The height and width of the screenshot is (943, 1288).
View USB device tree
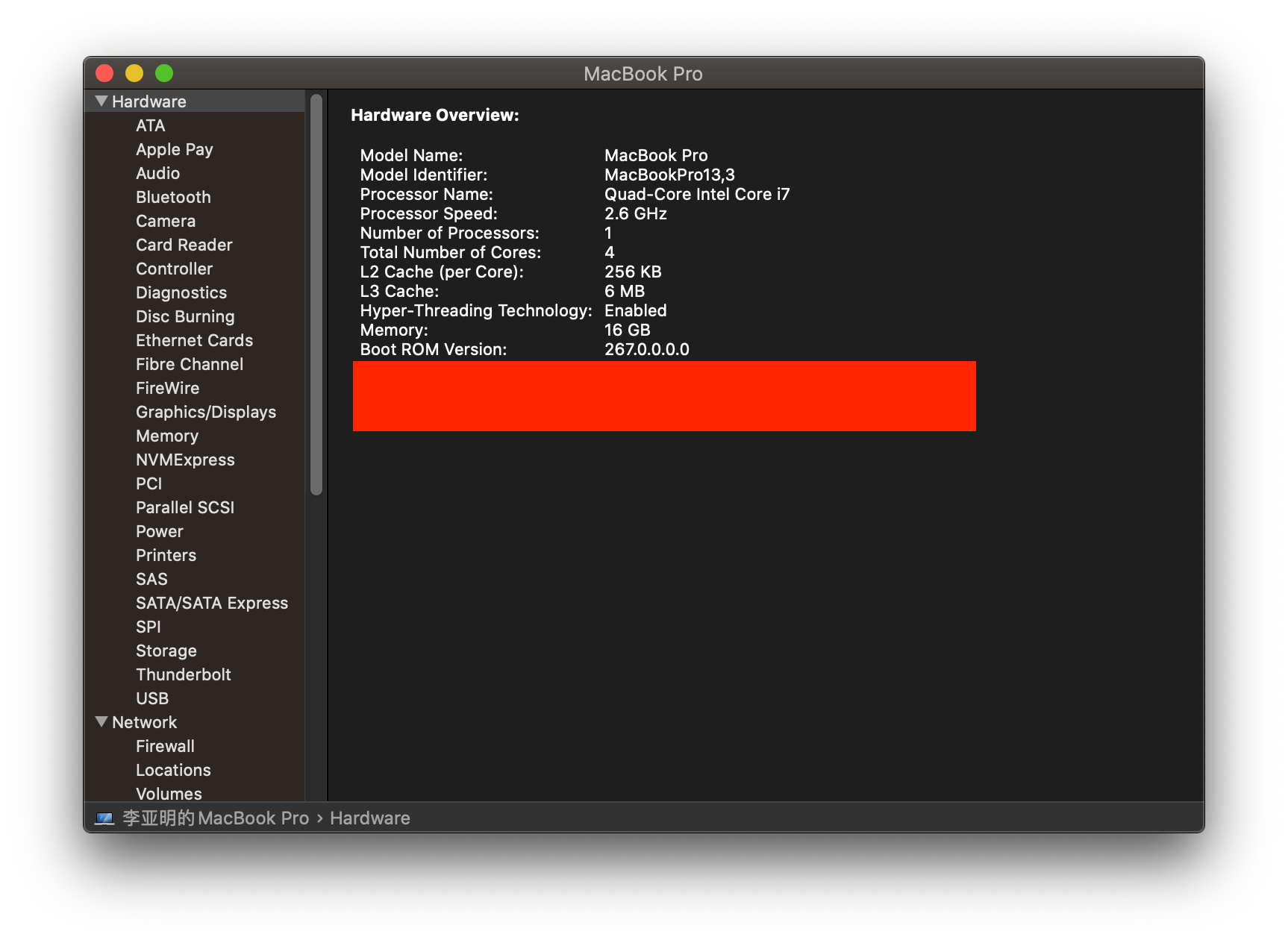pos(152,698)
